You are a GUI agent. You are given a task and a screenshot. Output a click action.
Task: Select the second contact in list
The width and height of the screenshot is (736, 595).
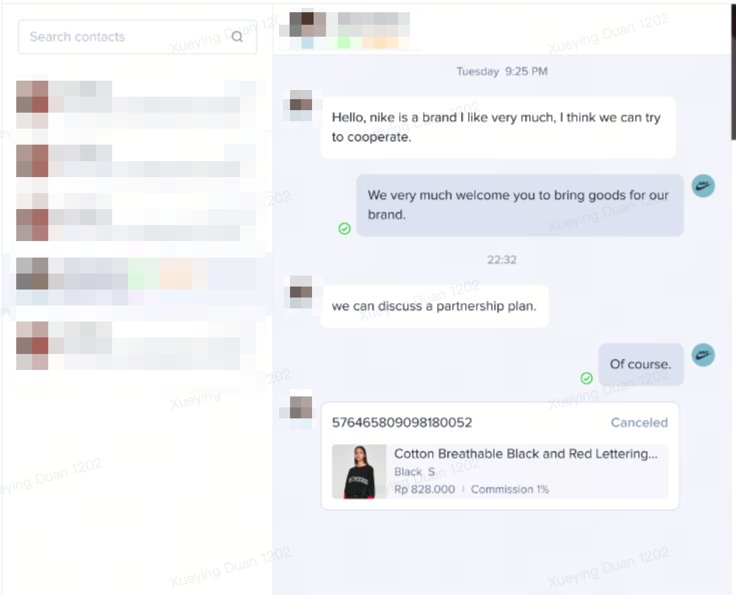click(136, 161)
